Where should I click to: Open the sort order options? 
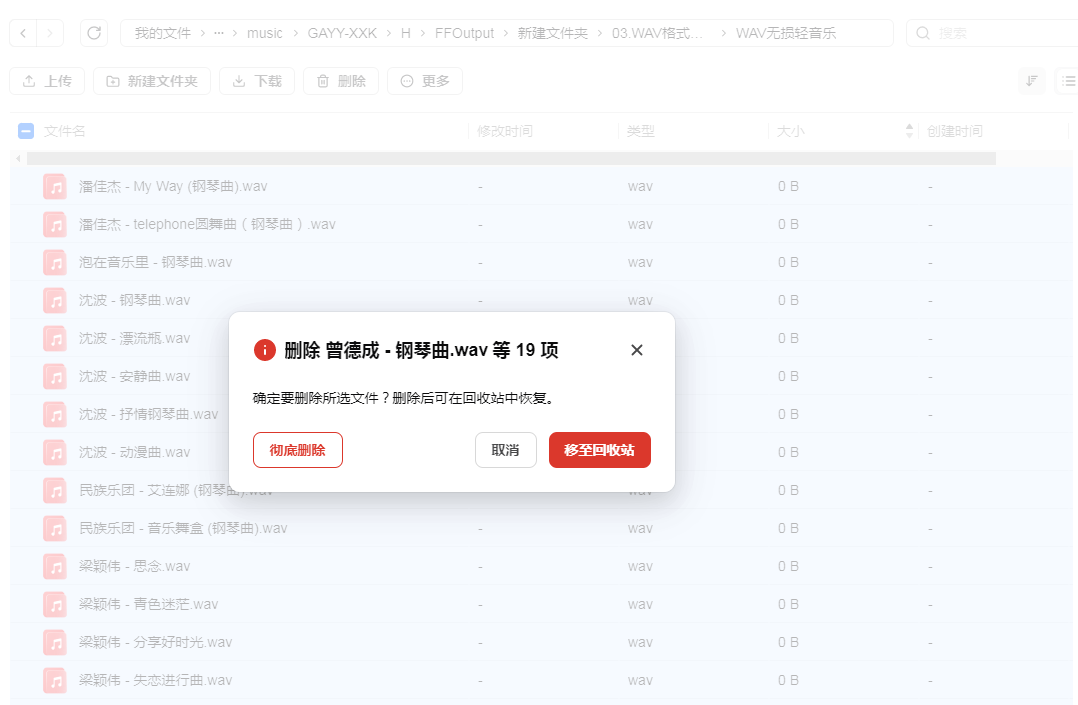tap(1031, 81)
